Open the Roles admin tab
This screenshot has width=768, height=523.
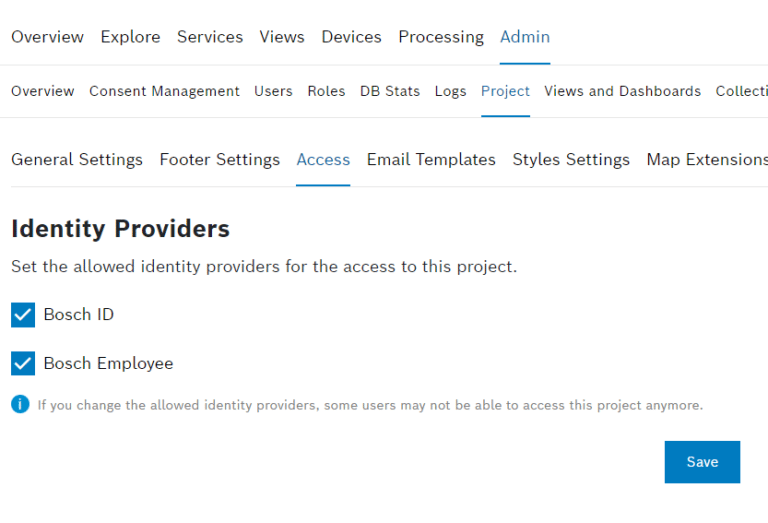point(326,91)
